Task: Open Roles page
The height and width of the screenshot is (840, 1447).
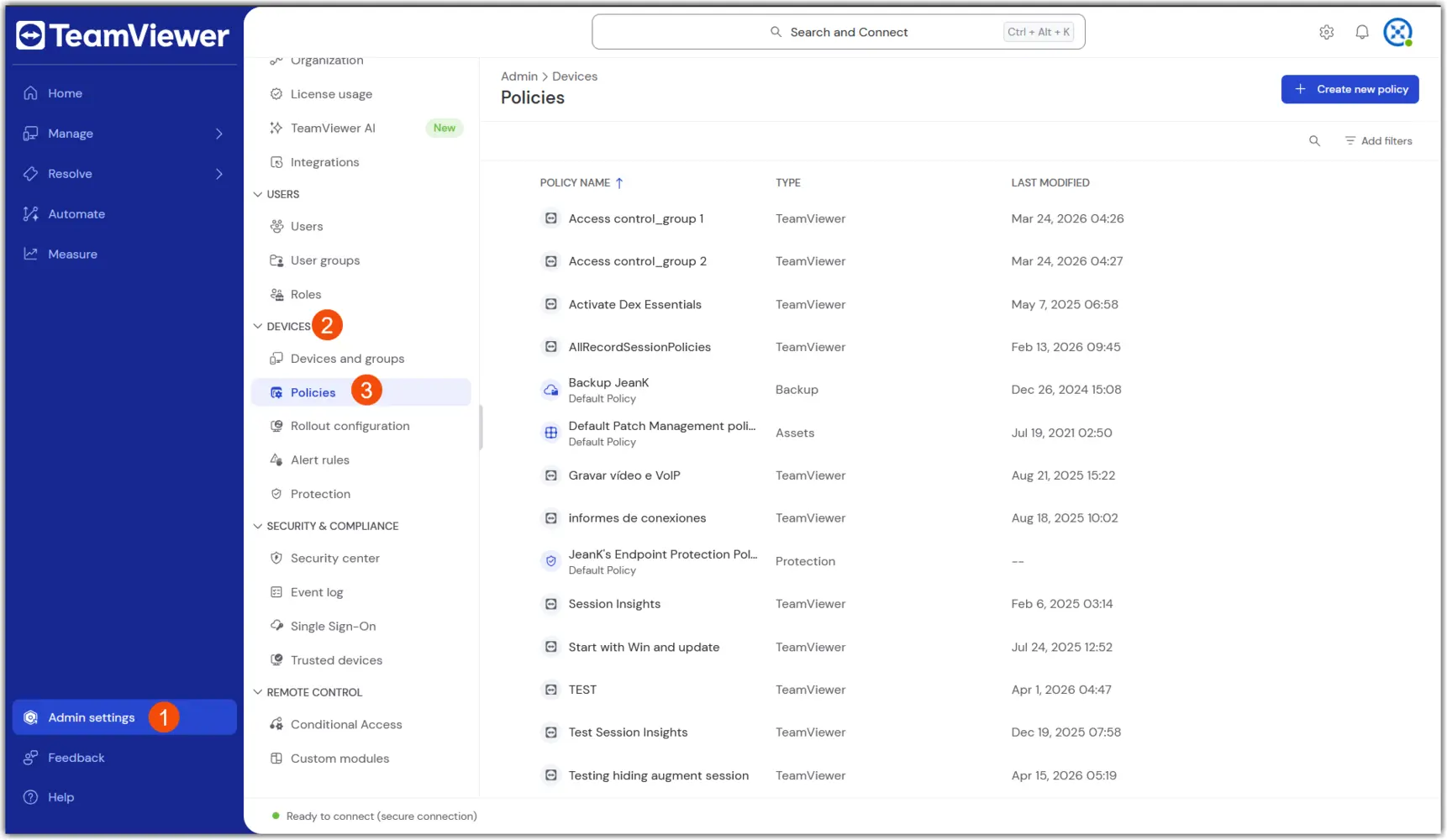Action: point(361,295)
